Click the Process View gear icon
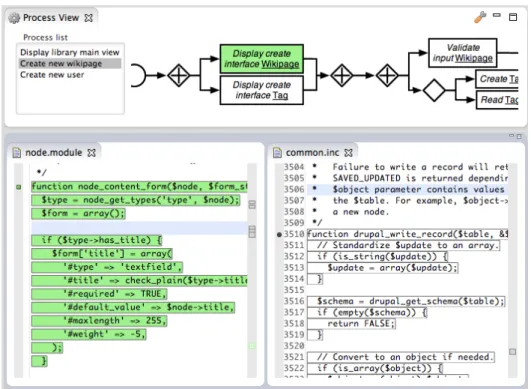The height and width of the screenshot is (389, 531). point(14,18)
